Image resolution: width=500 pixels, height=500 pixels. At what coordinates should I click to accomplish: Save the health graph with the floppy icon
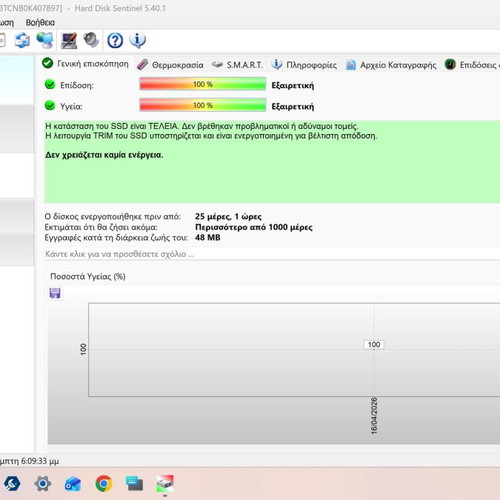55,293
